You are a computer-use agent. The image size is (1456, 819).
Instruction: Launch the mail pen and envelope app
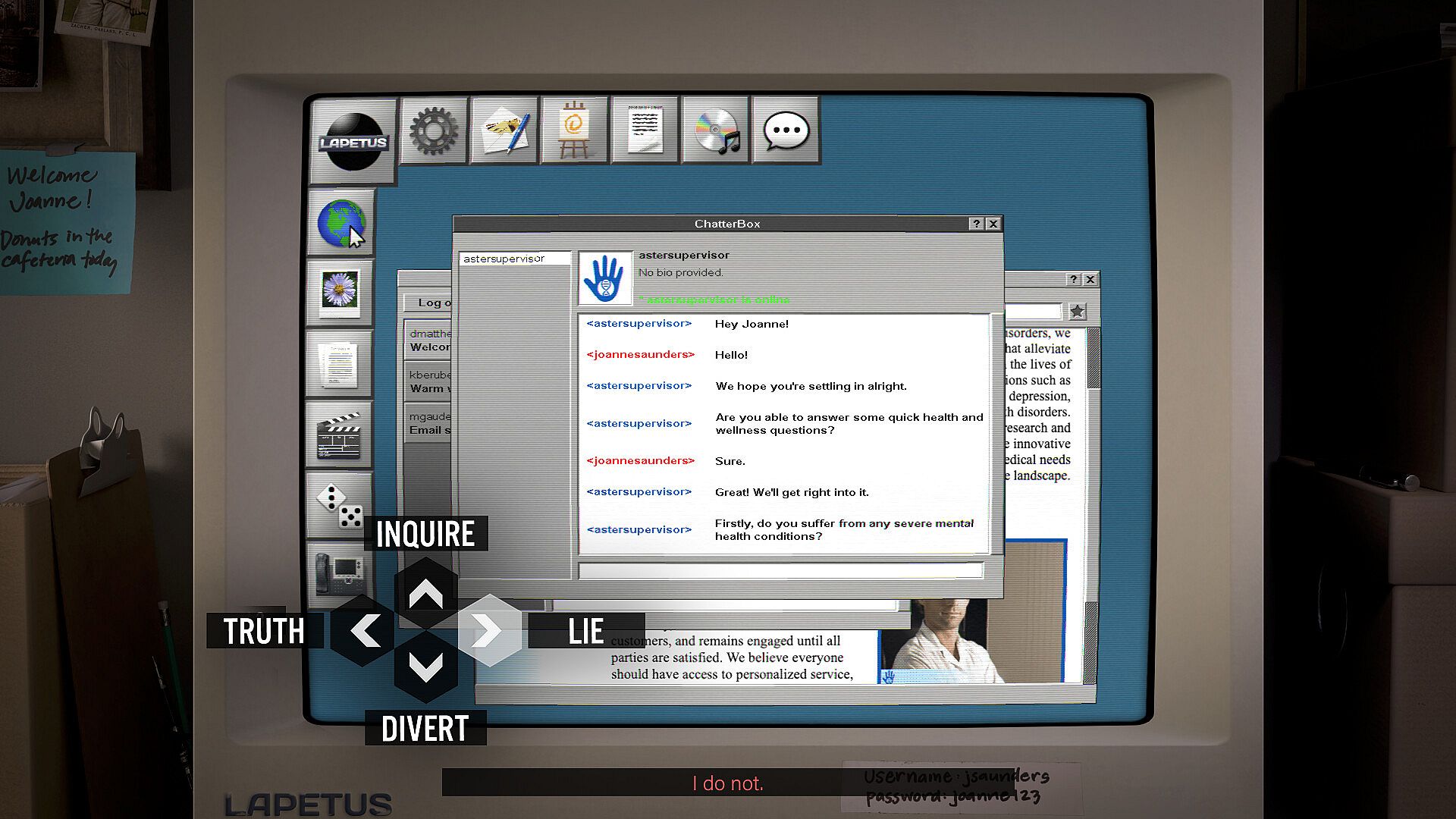tap(504, 130)
